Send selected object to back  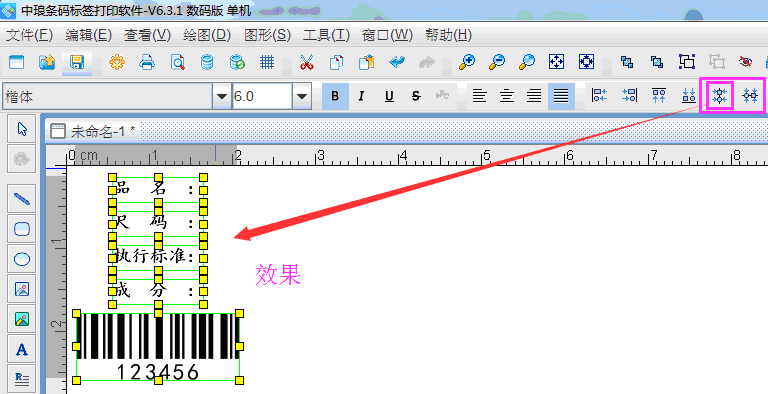(x=656, y=62)
